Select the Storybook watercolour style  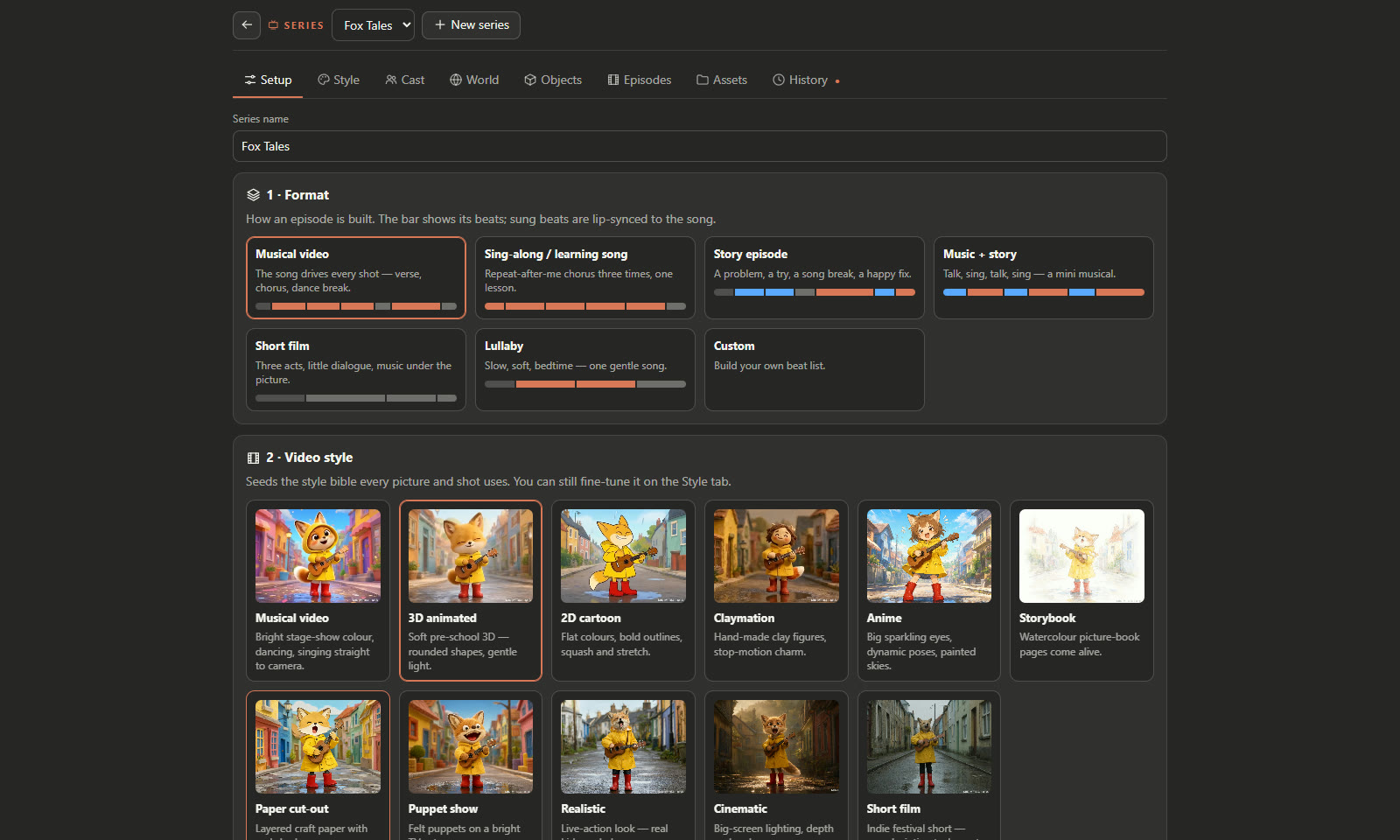(x=1081, y=591)
